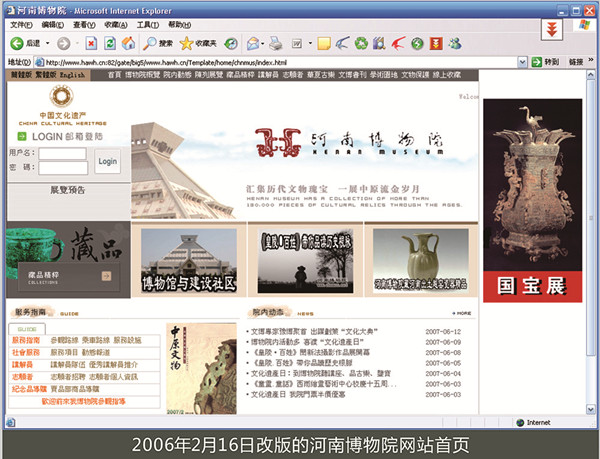Click the Login button

(x=108, y=161)
